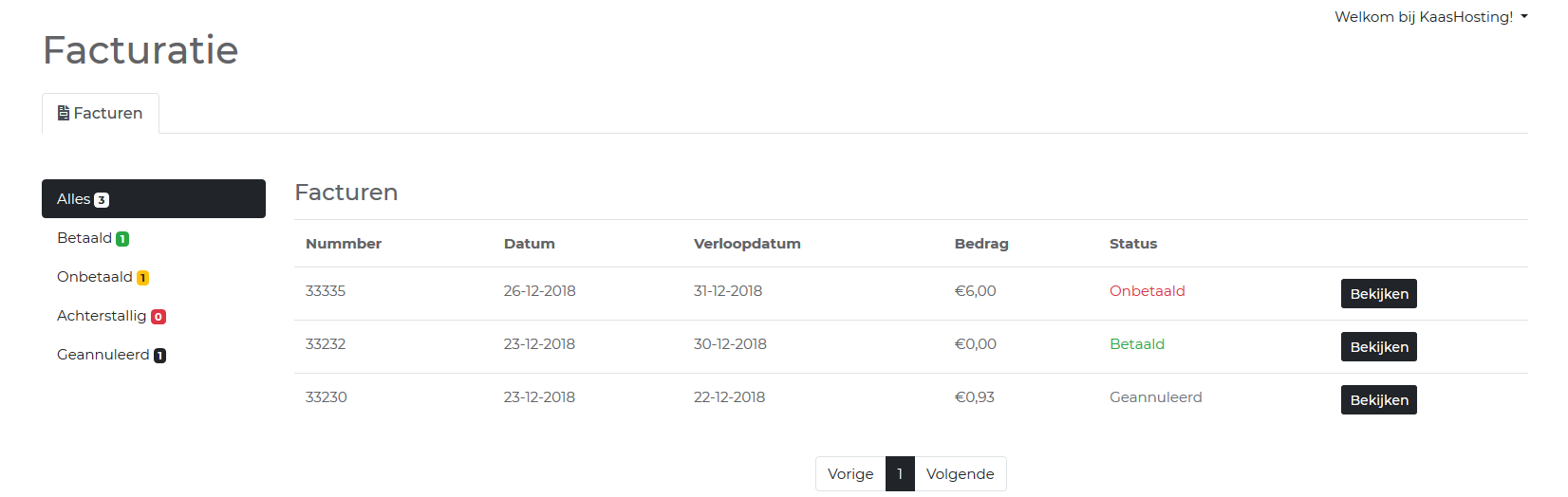1568x497 pixels.
Task: Expand the Welkom bij KaasHosting dropdown
Action: 1430,17
